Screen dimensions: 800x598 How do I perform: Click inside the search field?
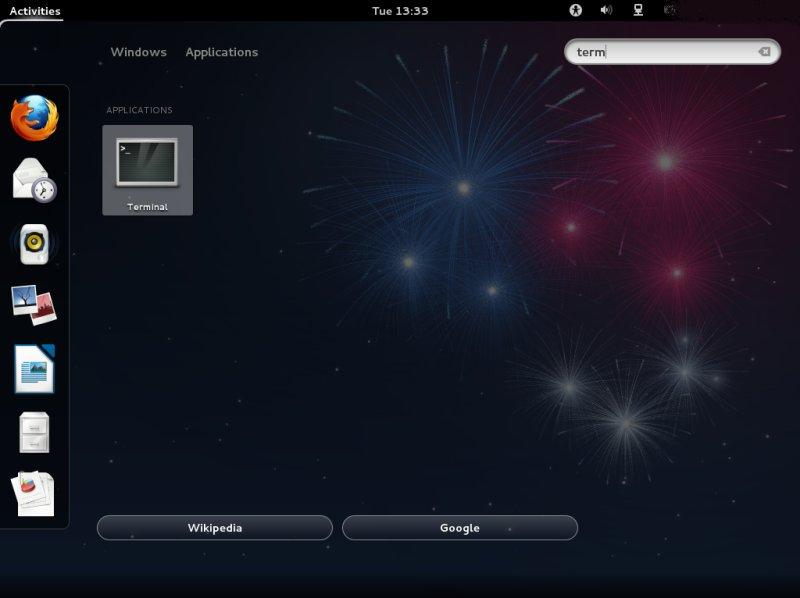tap(670, 52)
